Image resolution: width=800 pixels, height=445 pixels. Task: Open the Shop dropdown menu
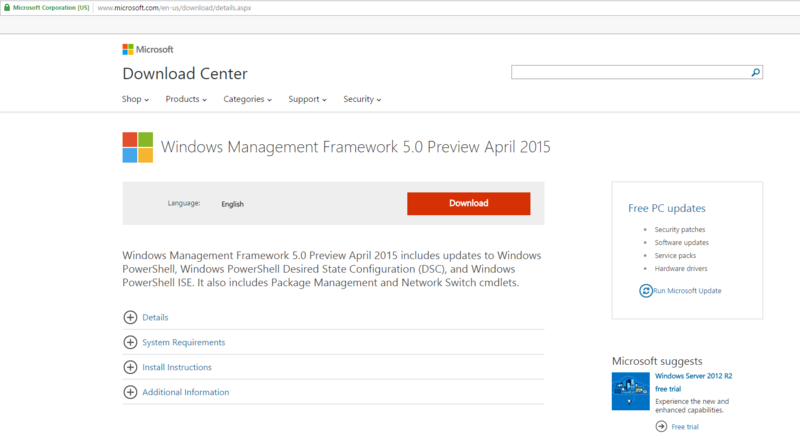click(x=135, y=99)
